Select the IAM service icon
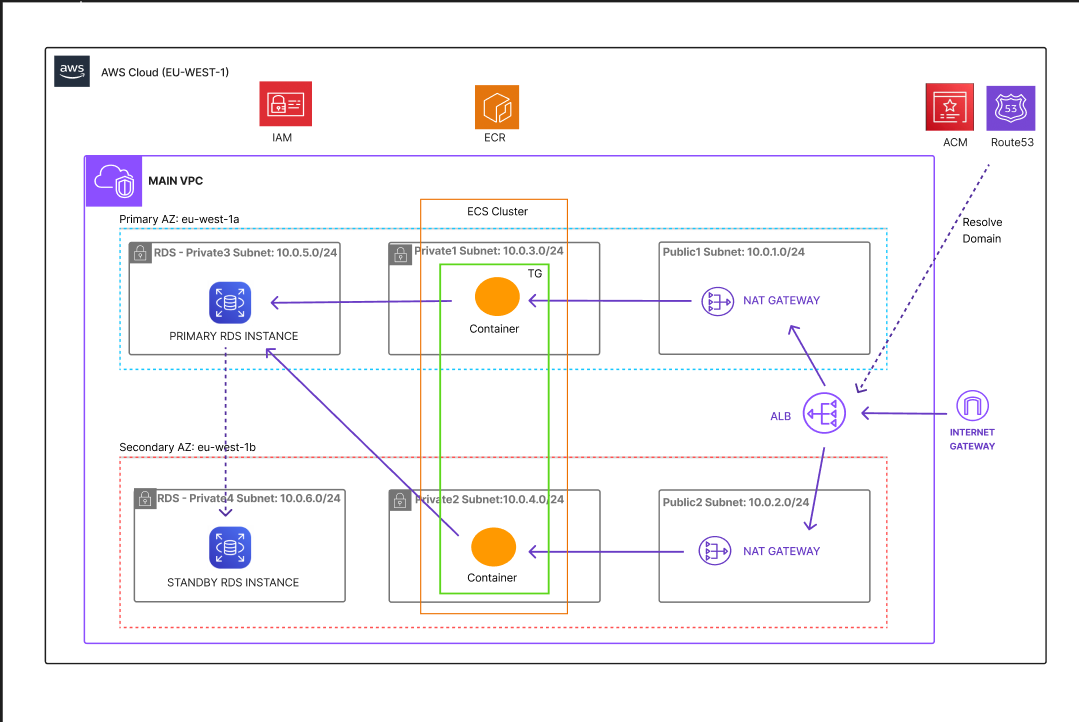Image resolution: width=1079 pixels, height=722 pixels. [286, 104]
